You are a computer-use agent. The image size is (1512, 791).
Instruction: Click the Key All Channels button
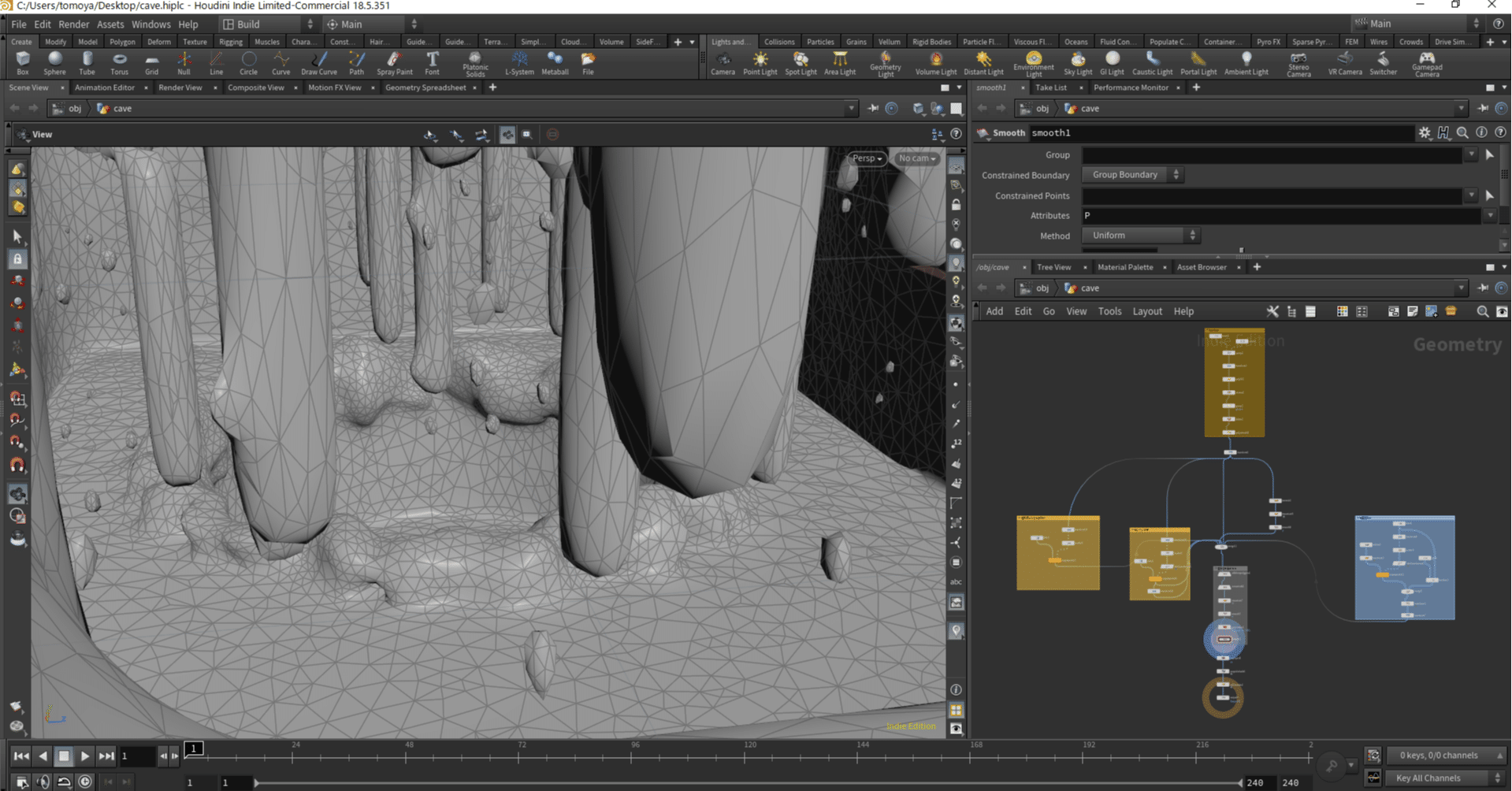(1428, 778)
